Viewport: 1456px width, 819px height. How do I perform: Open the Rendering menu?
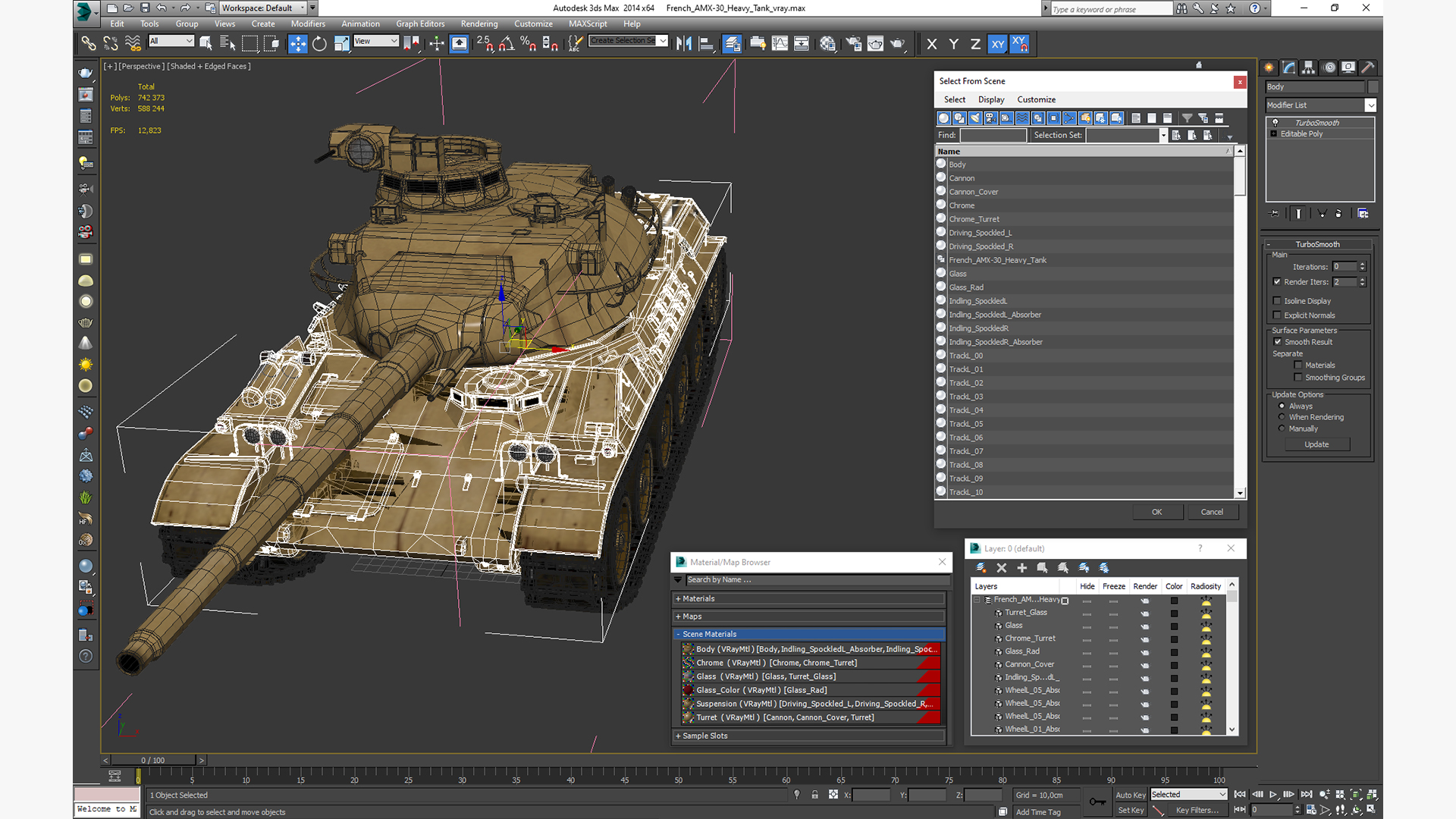click(479, 24)
